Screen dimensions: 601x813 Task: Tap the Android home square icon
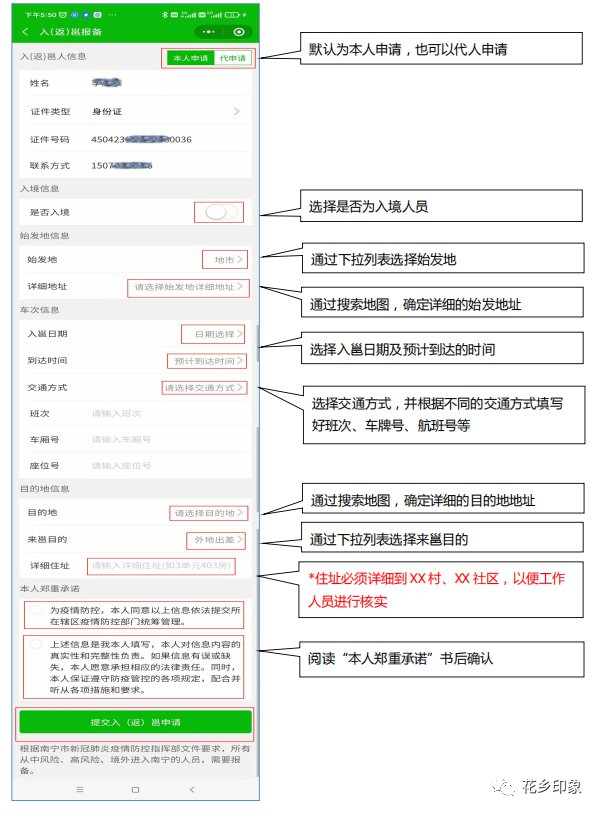[135, 790]
